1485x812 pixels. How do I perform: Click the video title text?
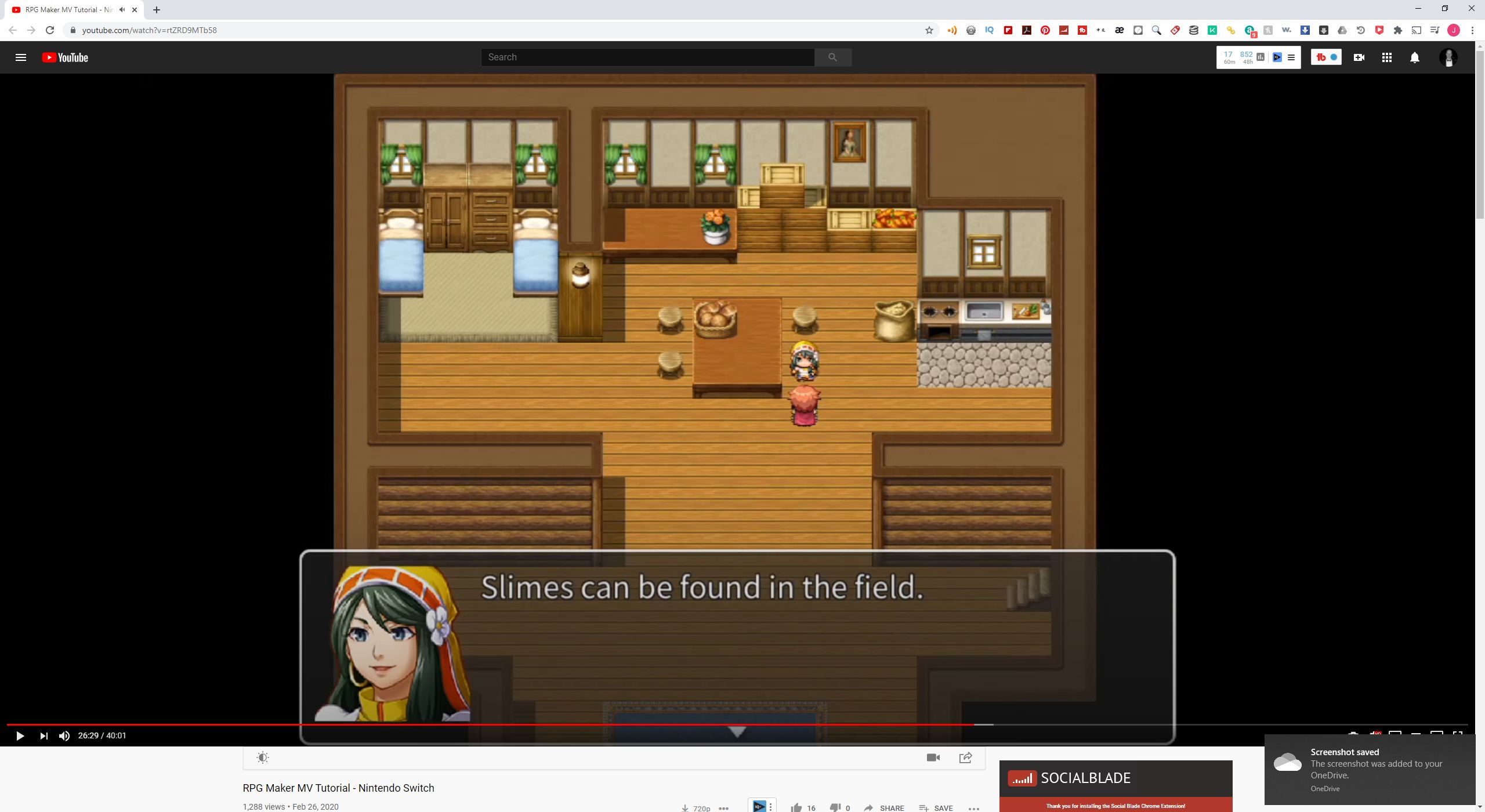pyautogui.click(x=338, y=788)
